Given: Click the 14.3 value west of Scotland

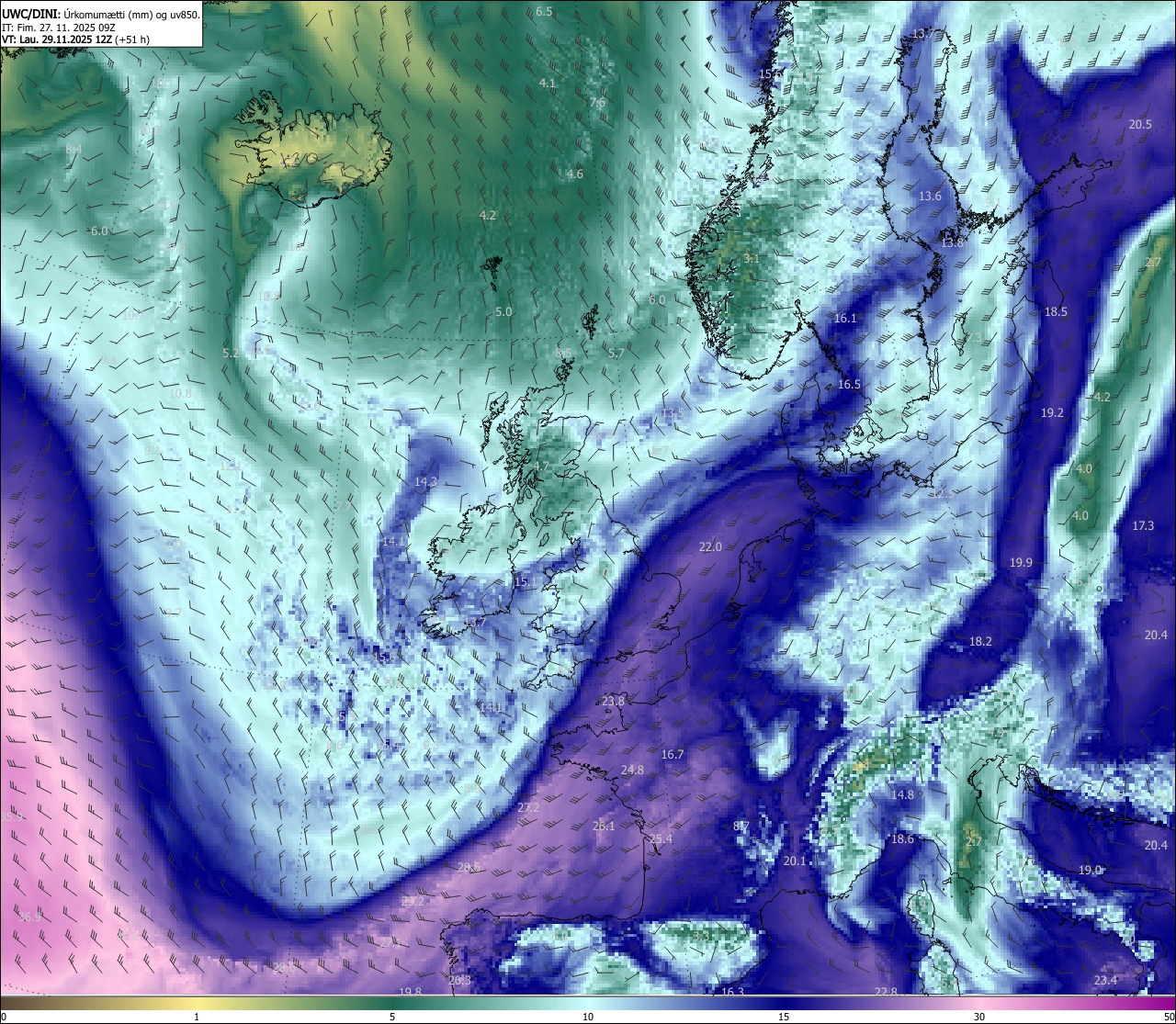Looking at the screenshot, I should (x=425, y=481).
